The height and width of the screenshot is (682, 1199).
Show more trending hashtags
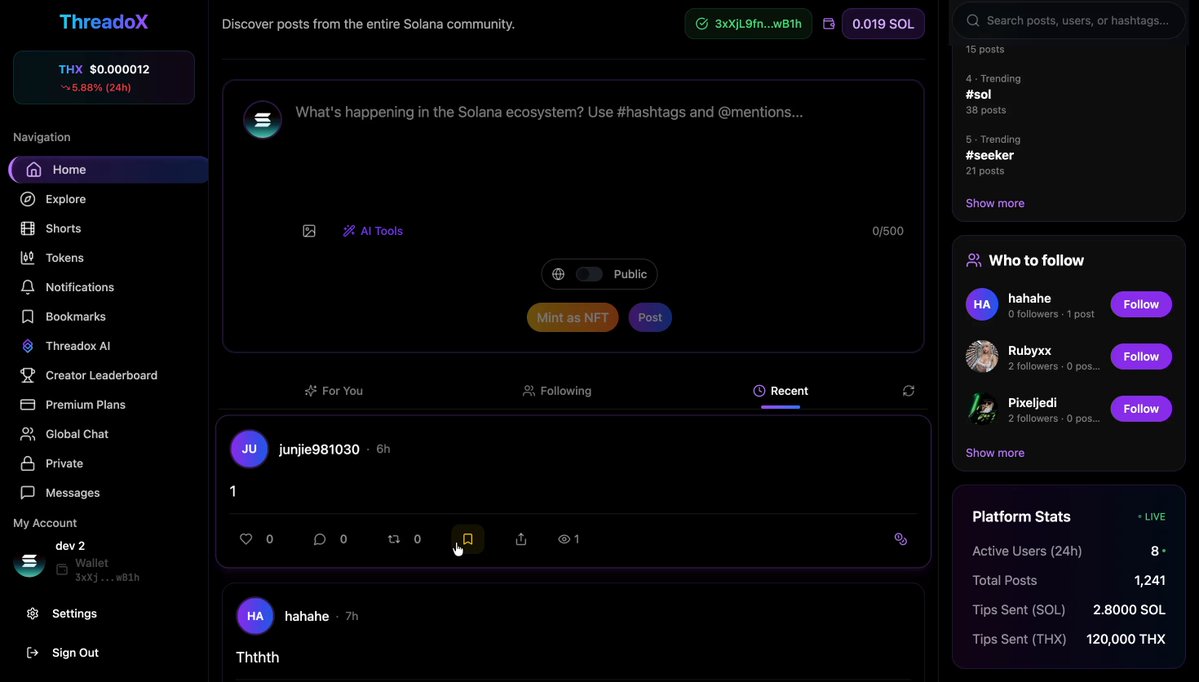(x=995, y=203)
